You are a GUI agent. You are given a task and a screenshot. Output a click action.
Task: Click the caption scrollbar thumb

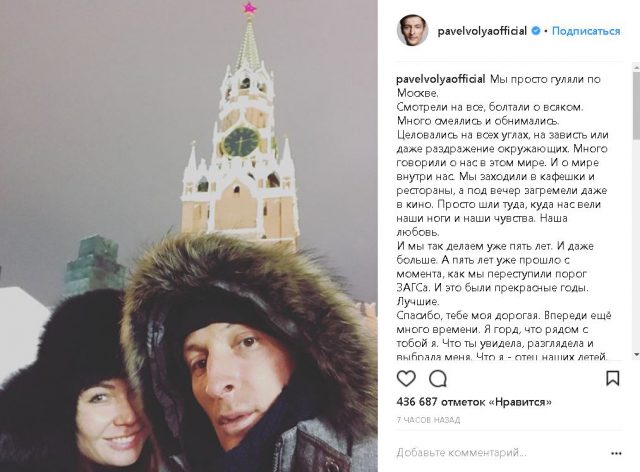point(636,105)
